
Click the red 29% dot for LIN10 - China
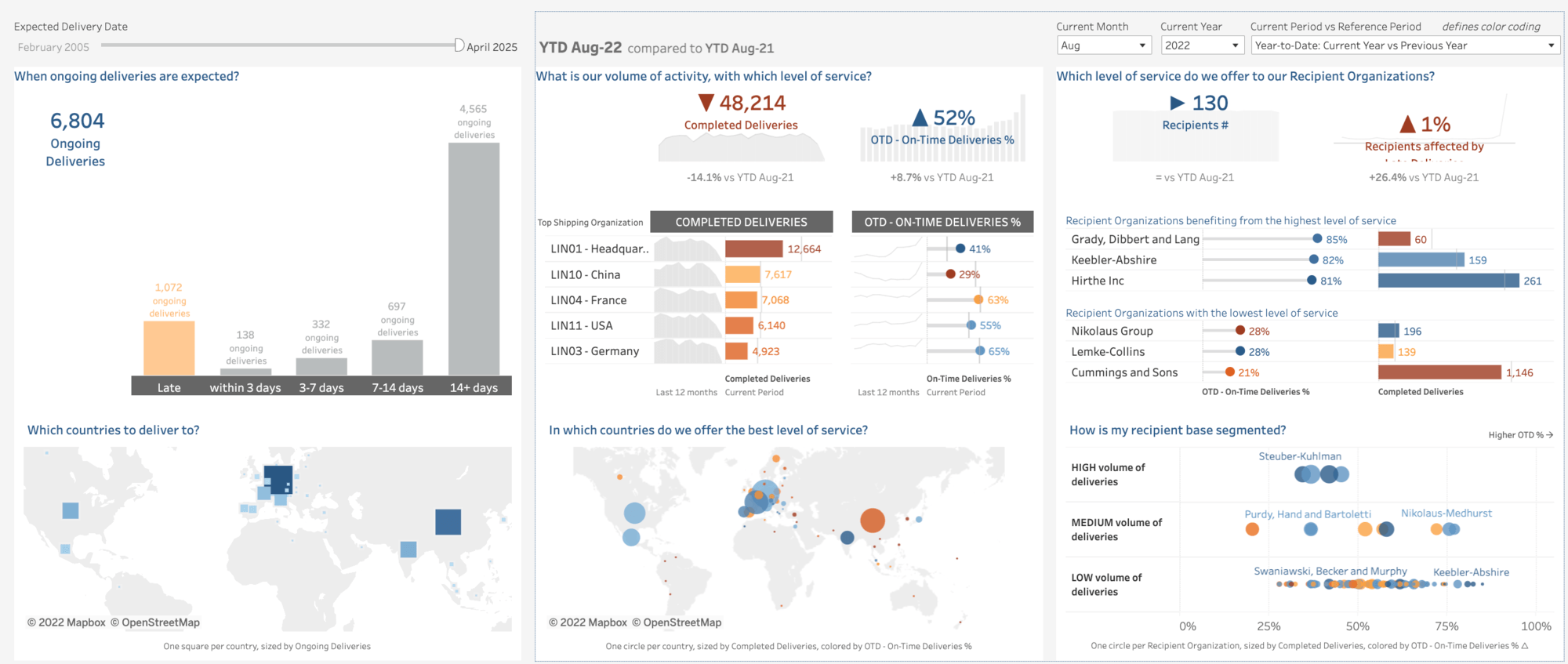[950, 274]
